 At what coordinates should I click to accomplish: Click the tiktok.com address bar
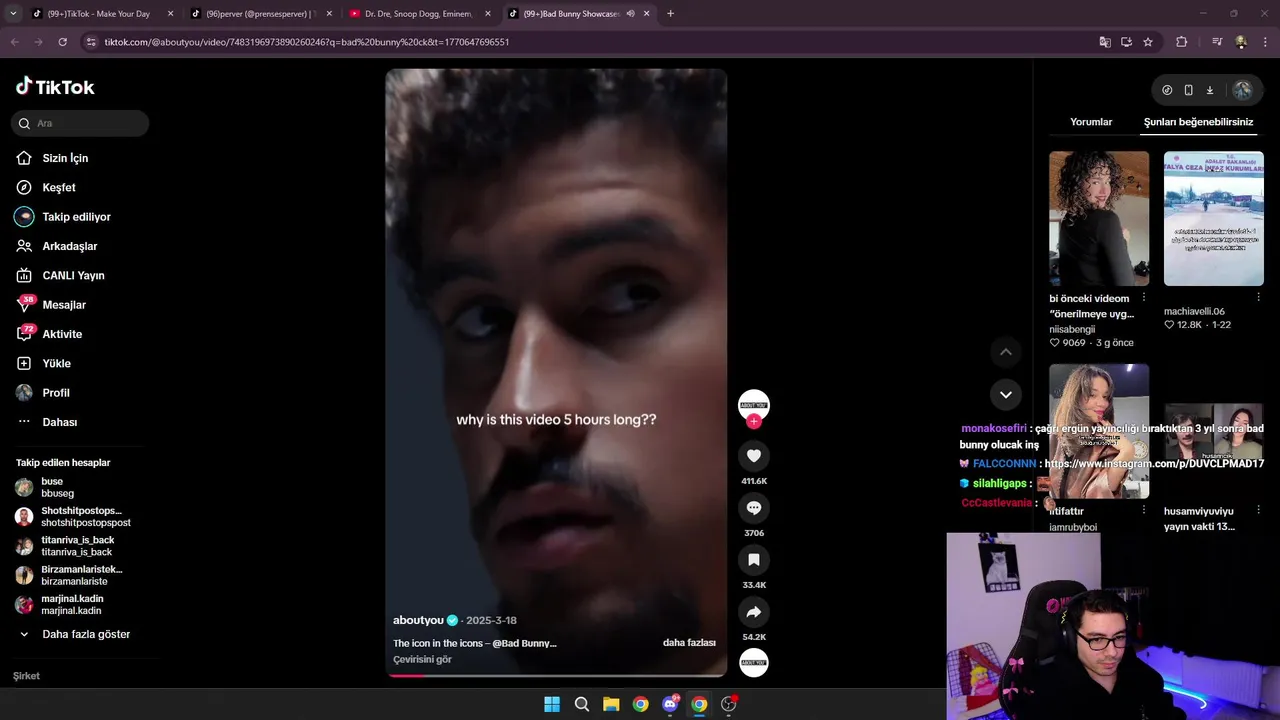(590, 42)
